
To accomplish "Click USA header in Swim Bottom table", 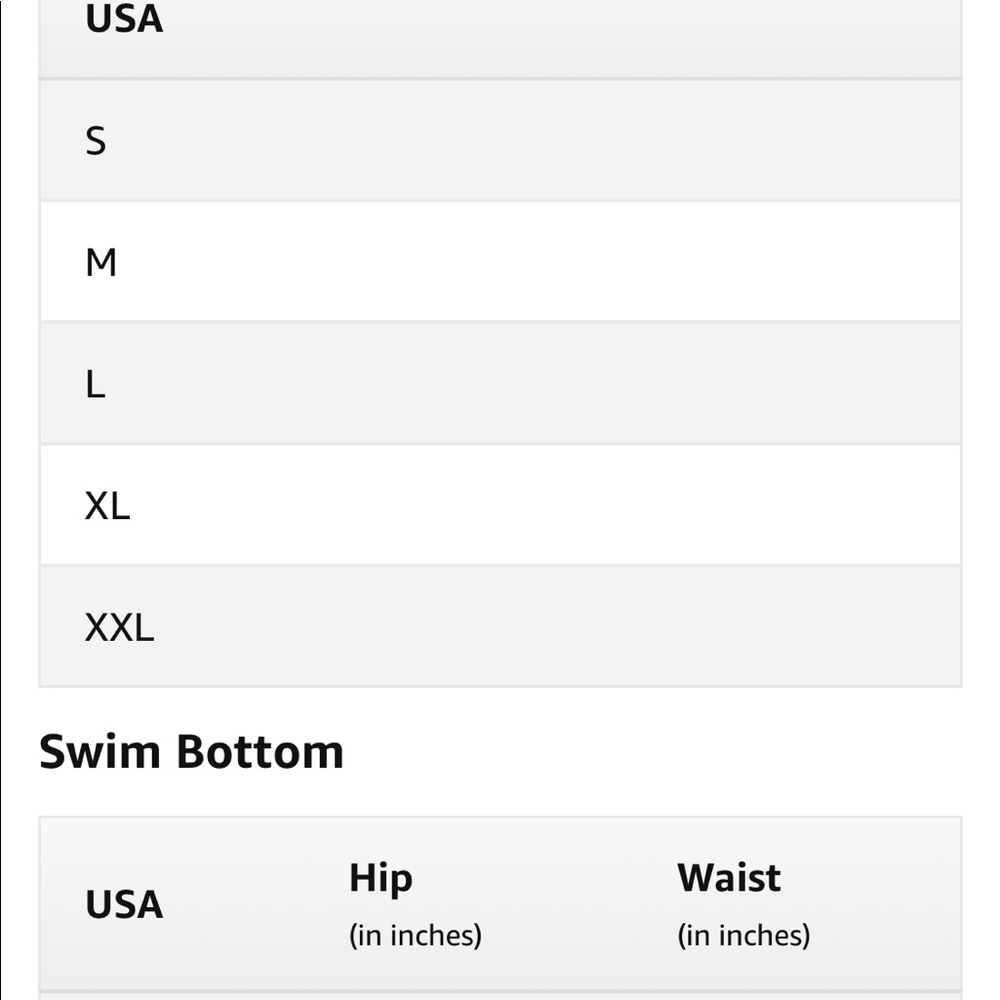I will (124, 904).
